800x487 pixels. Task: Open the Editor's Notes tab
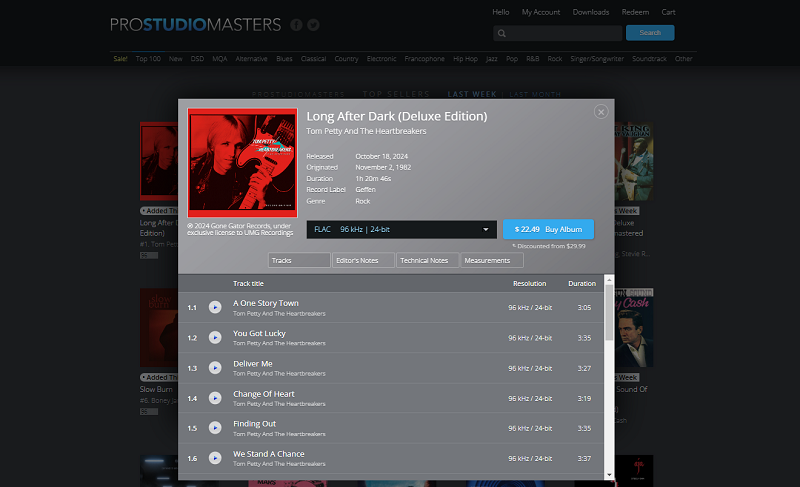click(x=363, y=261)
